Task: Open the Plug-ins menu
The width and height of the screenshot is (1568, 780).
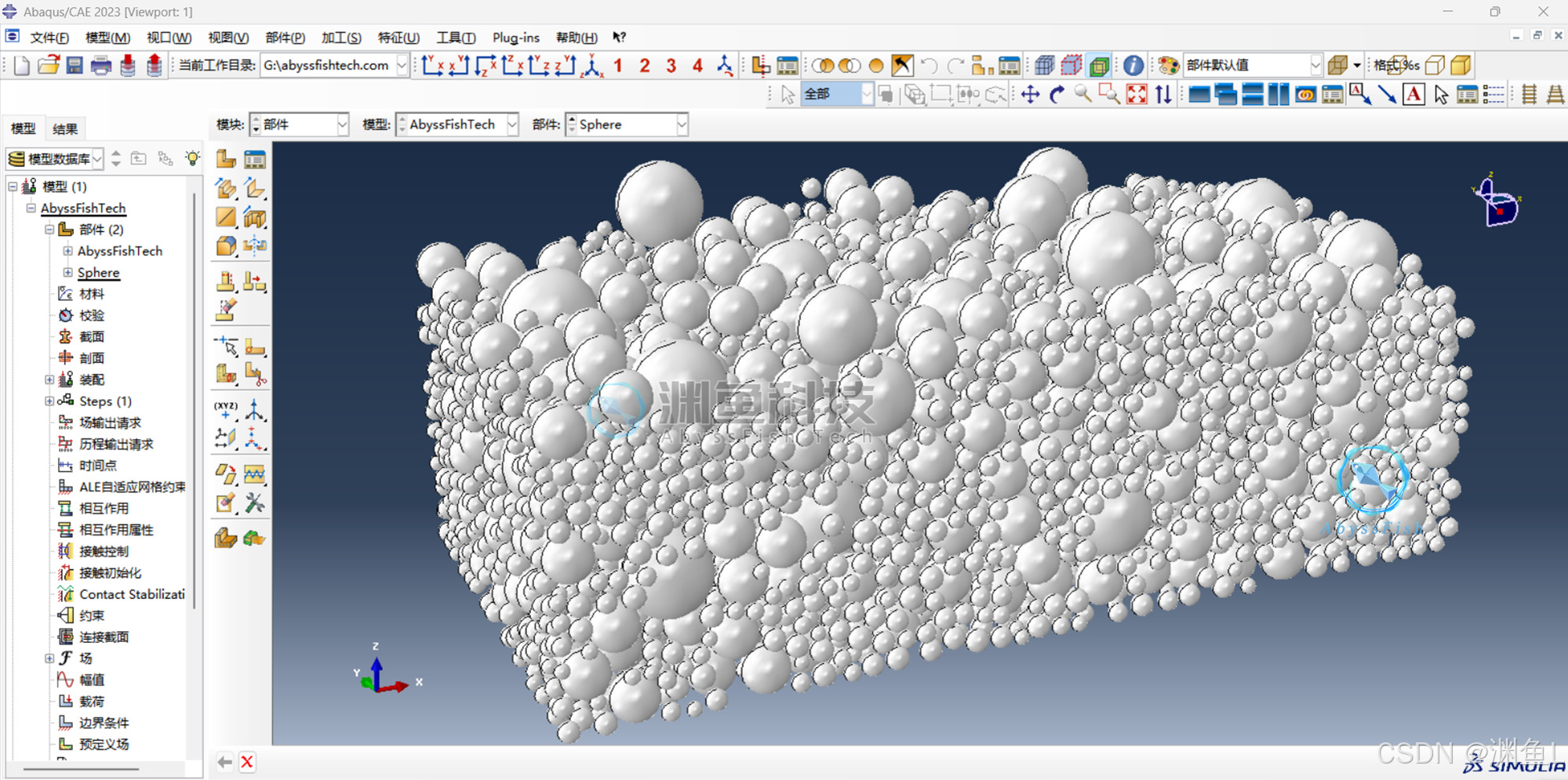Action: point(515,38)
